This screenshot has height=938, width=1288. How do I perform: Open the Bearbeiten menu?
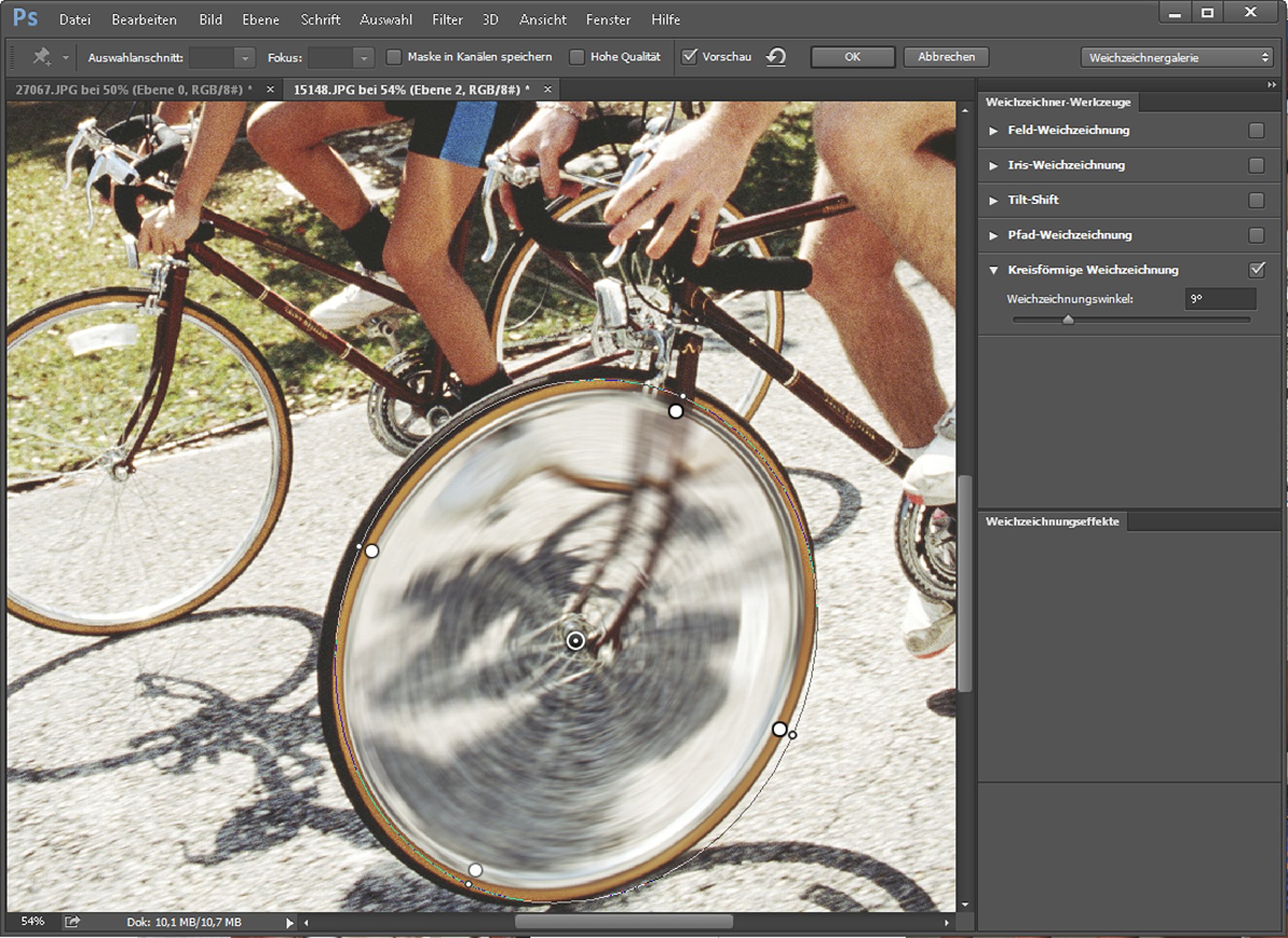[144, 20]
